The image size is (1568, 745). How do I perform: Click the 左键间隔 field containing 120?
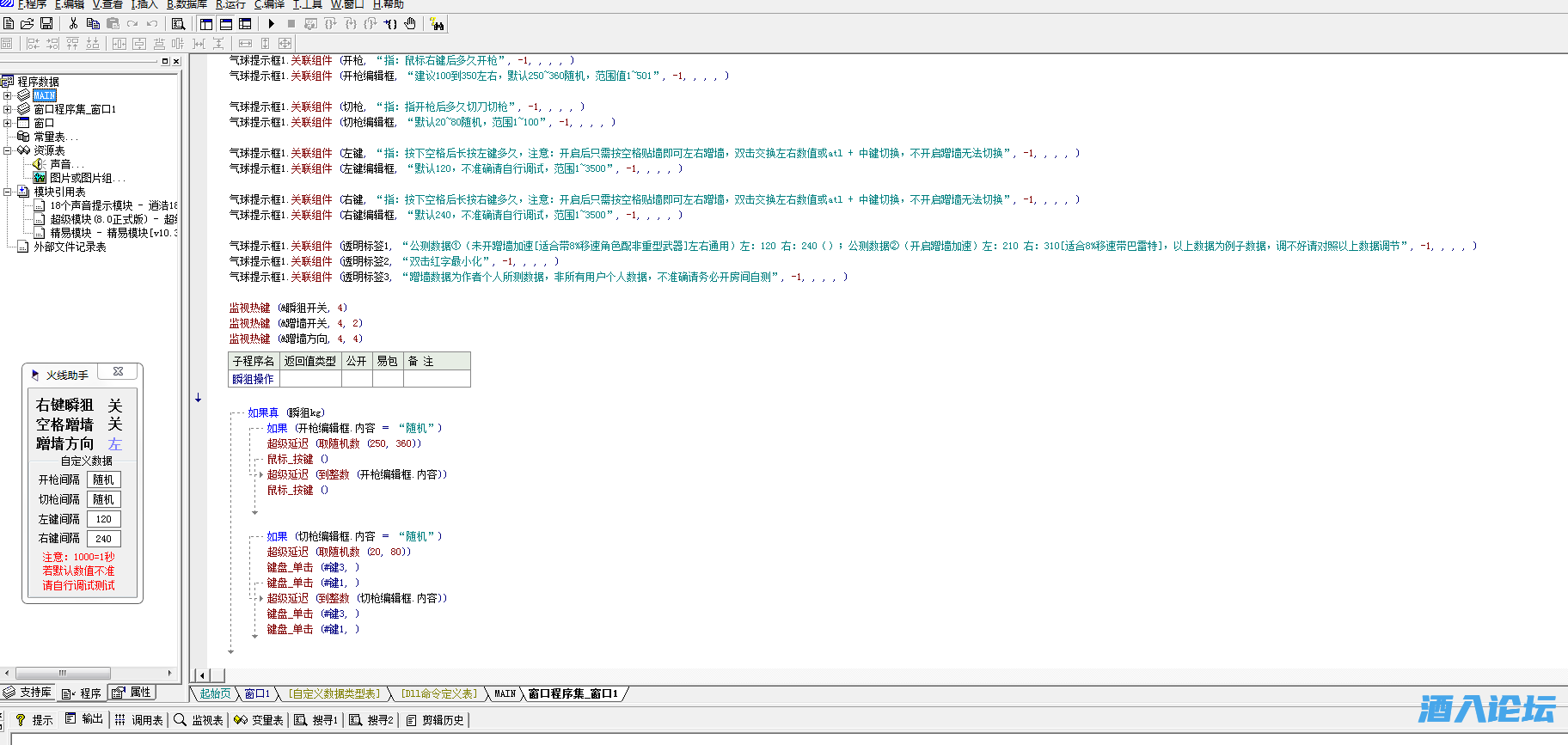coord(104,519)
